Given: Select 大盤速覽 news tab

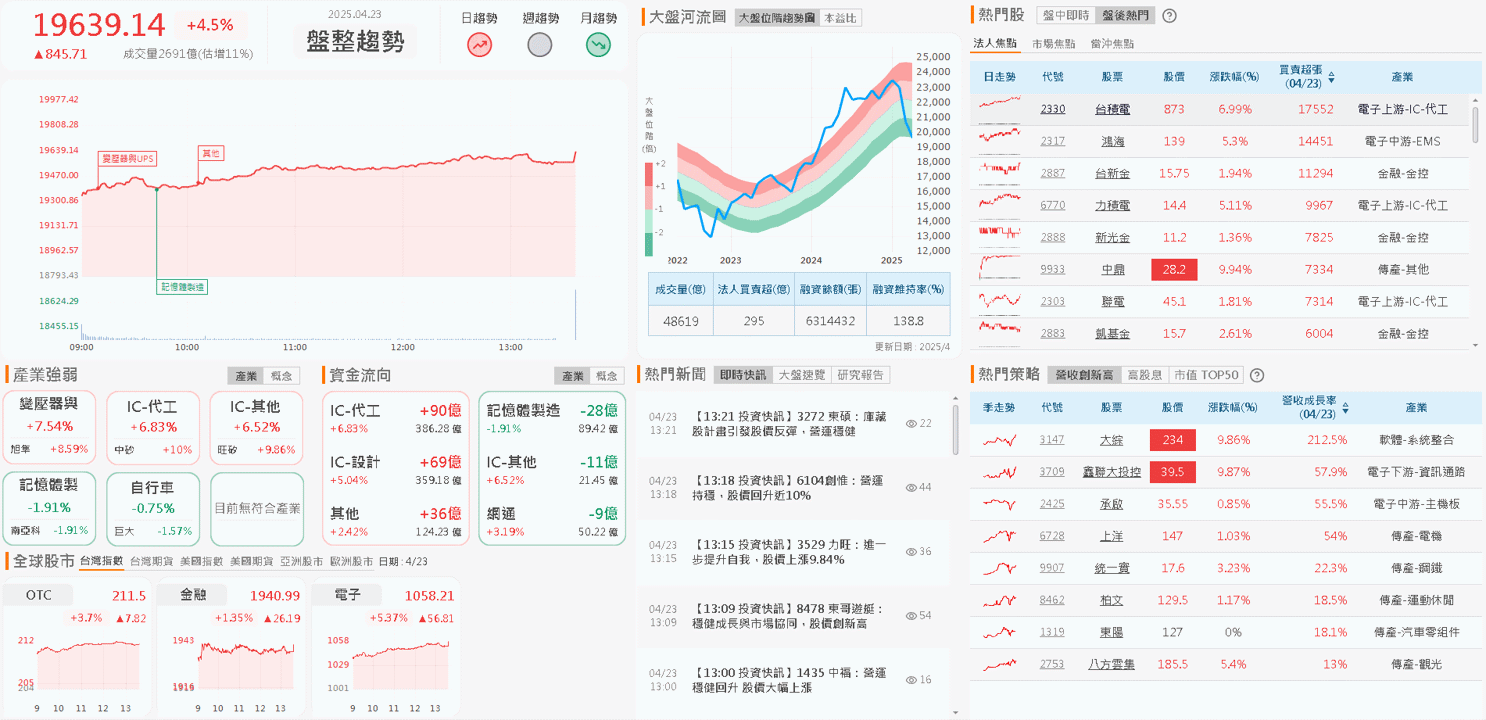Looking at the screenshot, I should [x=802, y=375].
